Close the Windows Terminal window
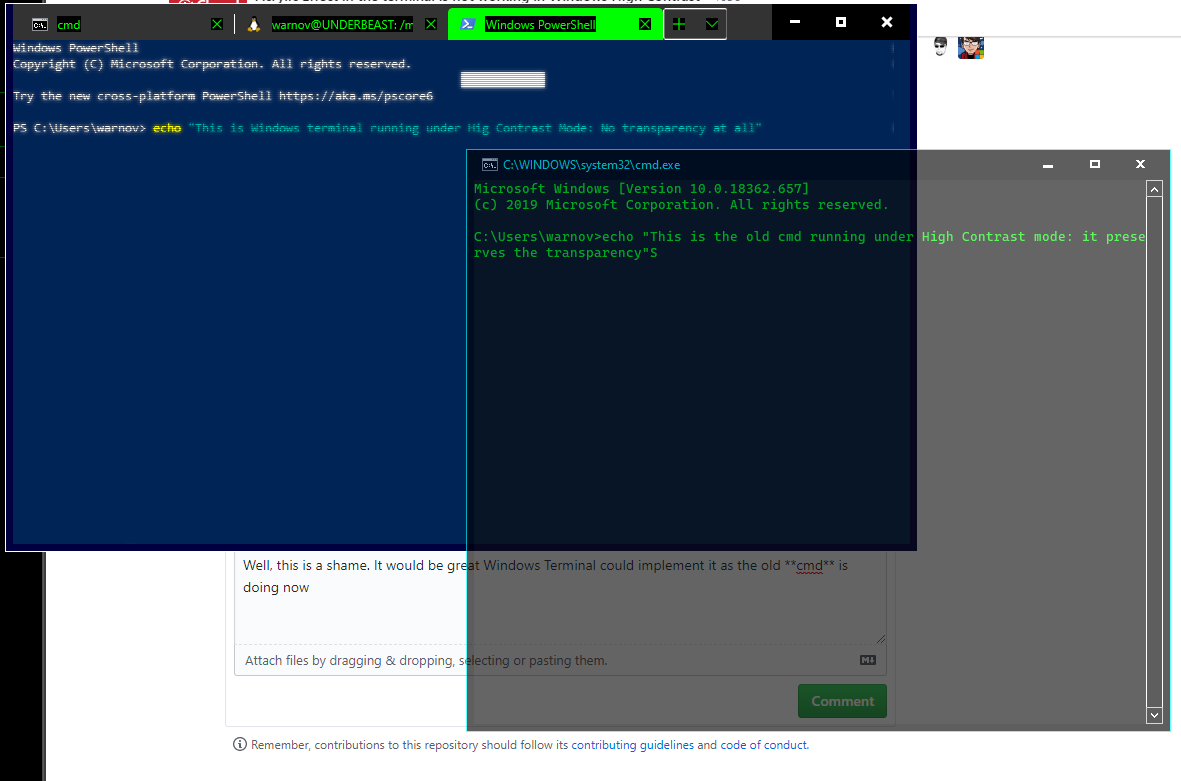1181x781 pixels. tap(887, 22)
